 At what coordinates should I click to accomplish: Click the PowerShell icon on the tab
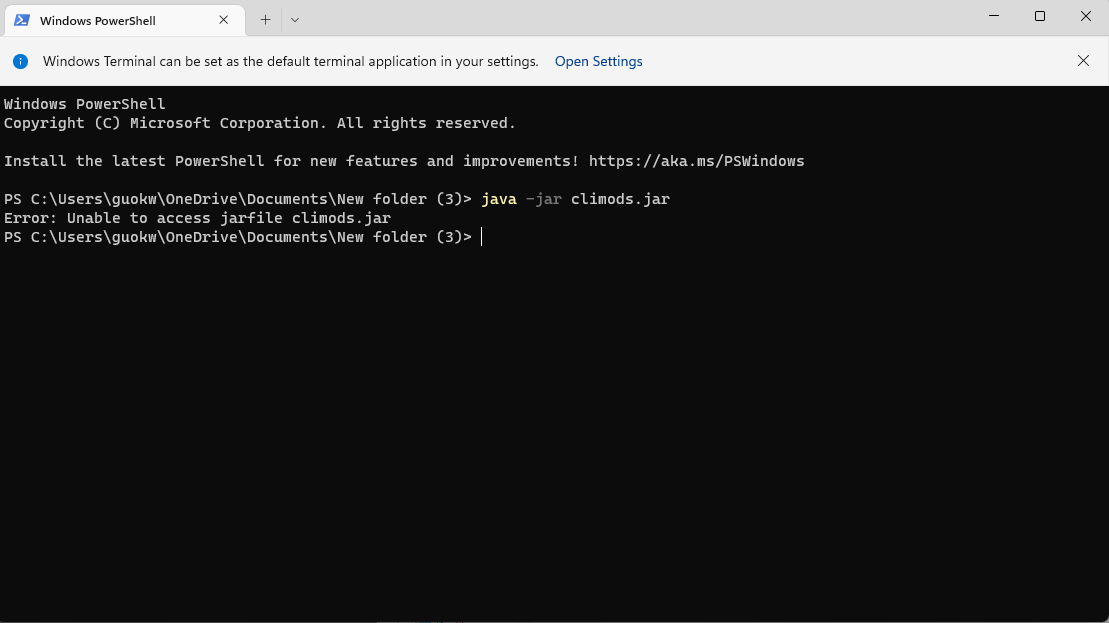22,20
